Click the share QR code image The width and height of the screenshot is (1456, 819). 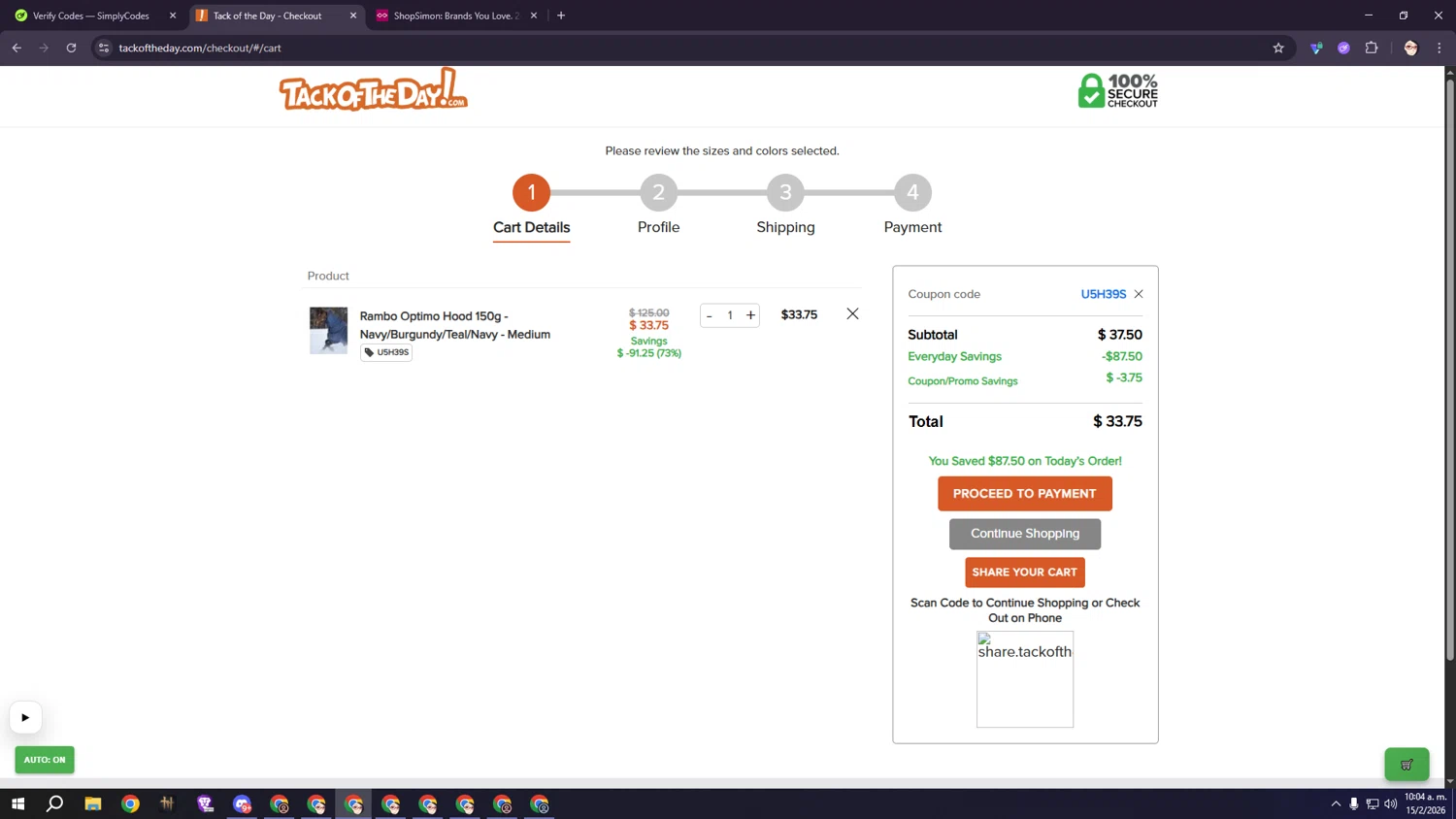click(x=1025, y=679)
